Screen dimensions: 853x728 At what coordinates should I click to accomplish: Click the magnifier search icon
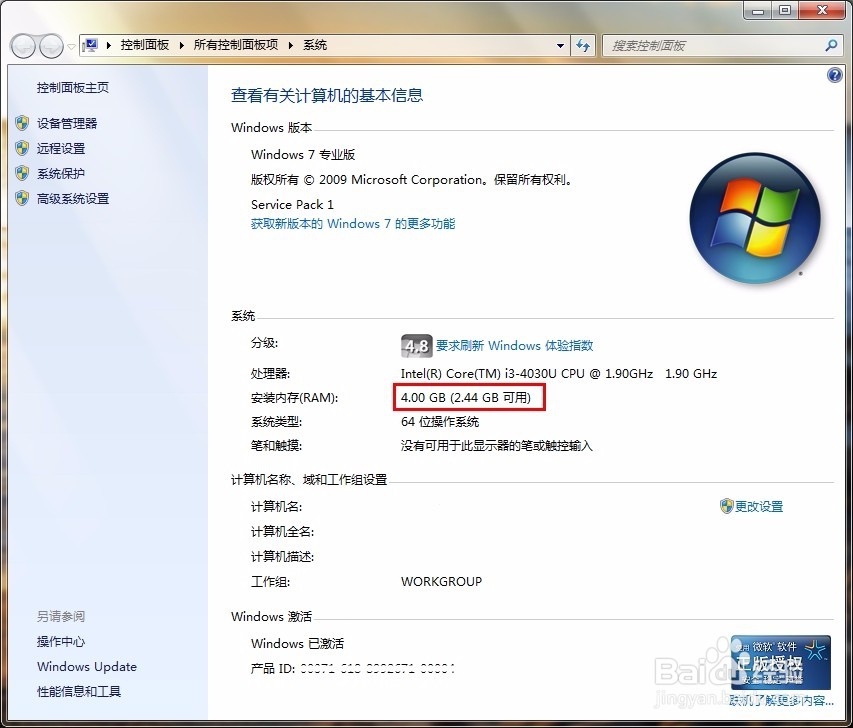pyautogui.click(x=831, y=46)
